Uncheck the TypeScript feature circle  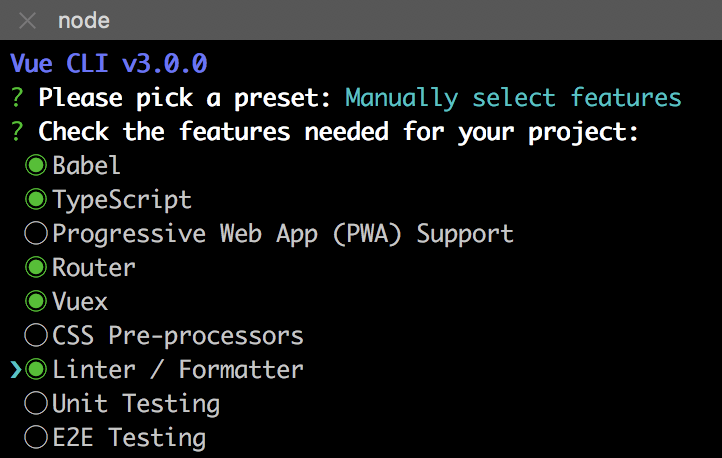(36, 200)
